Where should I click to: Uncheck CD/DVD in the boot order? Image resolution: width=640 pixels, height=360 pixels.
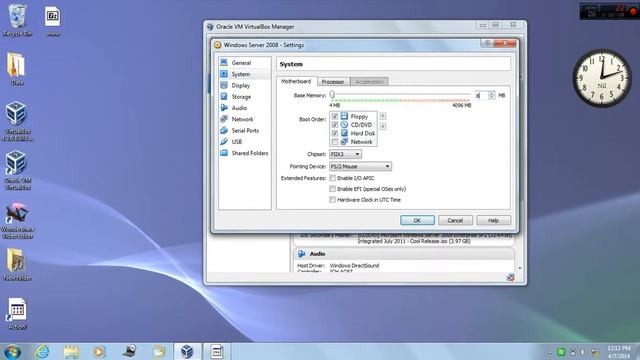335,125
